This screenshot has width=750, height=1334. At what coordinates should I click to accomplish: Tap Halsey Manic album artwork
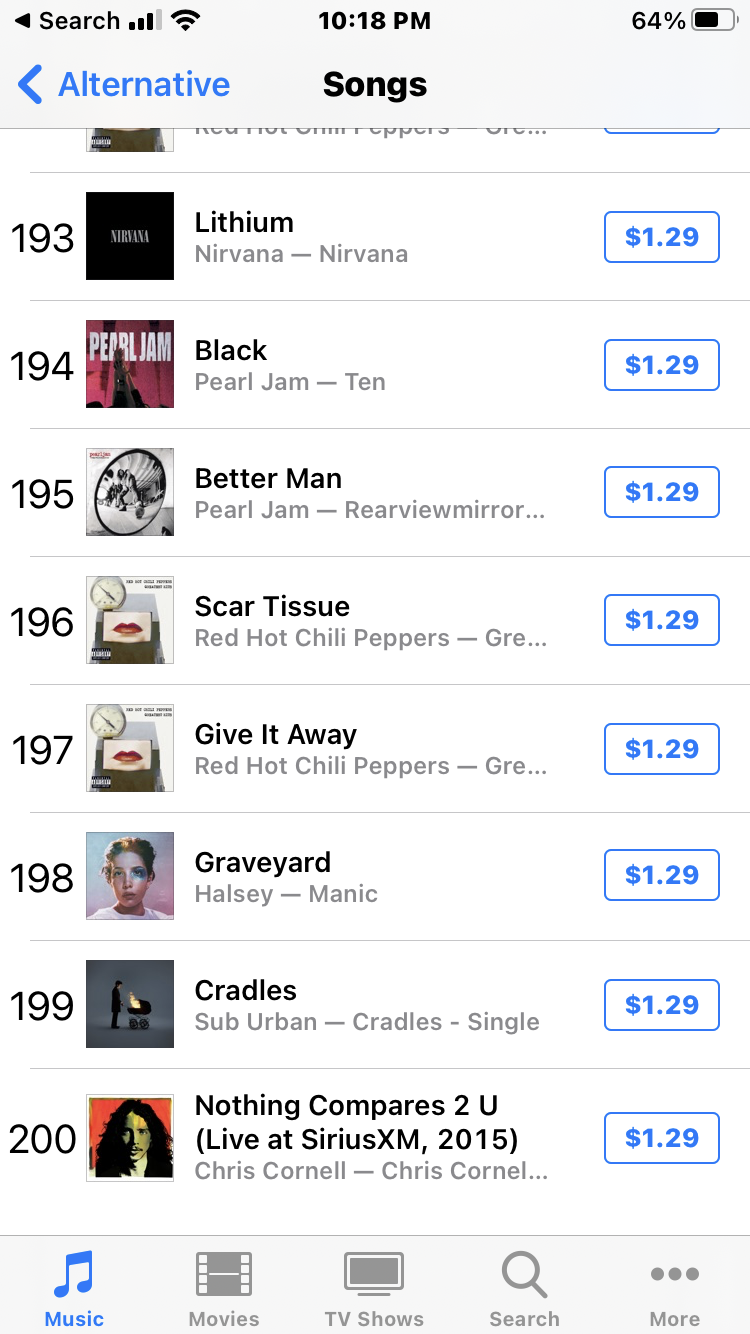coord(130,876)
